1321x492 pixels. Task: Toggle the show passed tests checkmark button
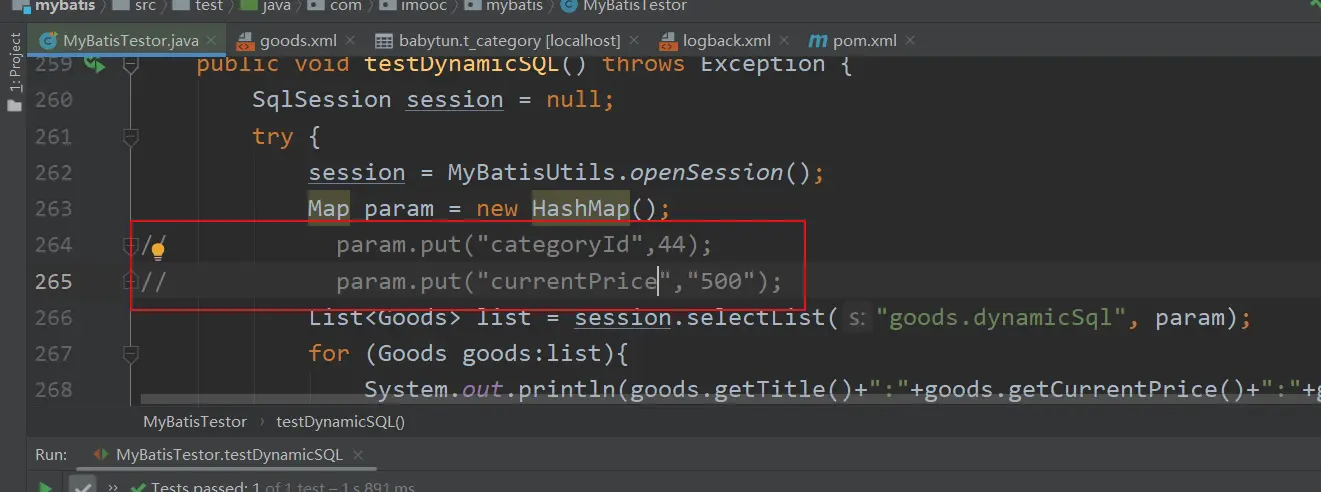(x=82, y=487)
